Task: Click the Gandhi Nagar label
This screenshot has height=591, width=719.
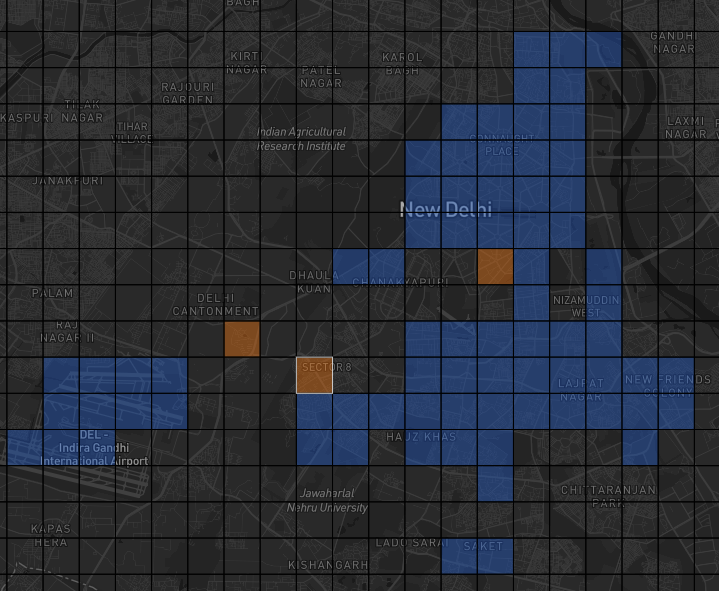Action: tap(674, 42)
